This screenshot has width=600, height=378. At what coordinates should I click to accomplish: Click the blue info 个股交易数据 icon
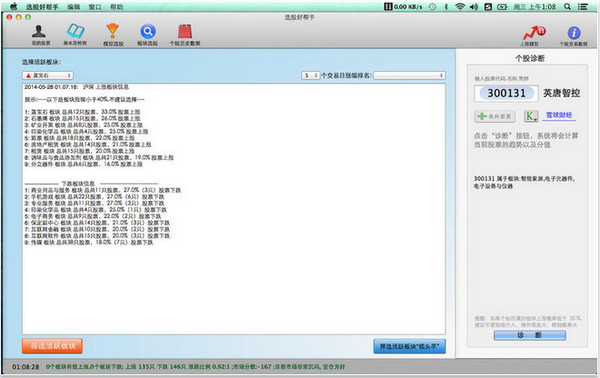574,33
